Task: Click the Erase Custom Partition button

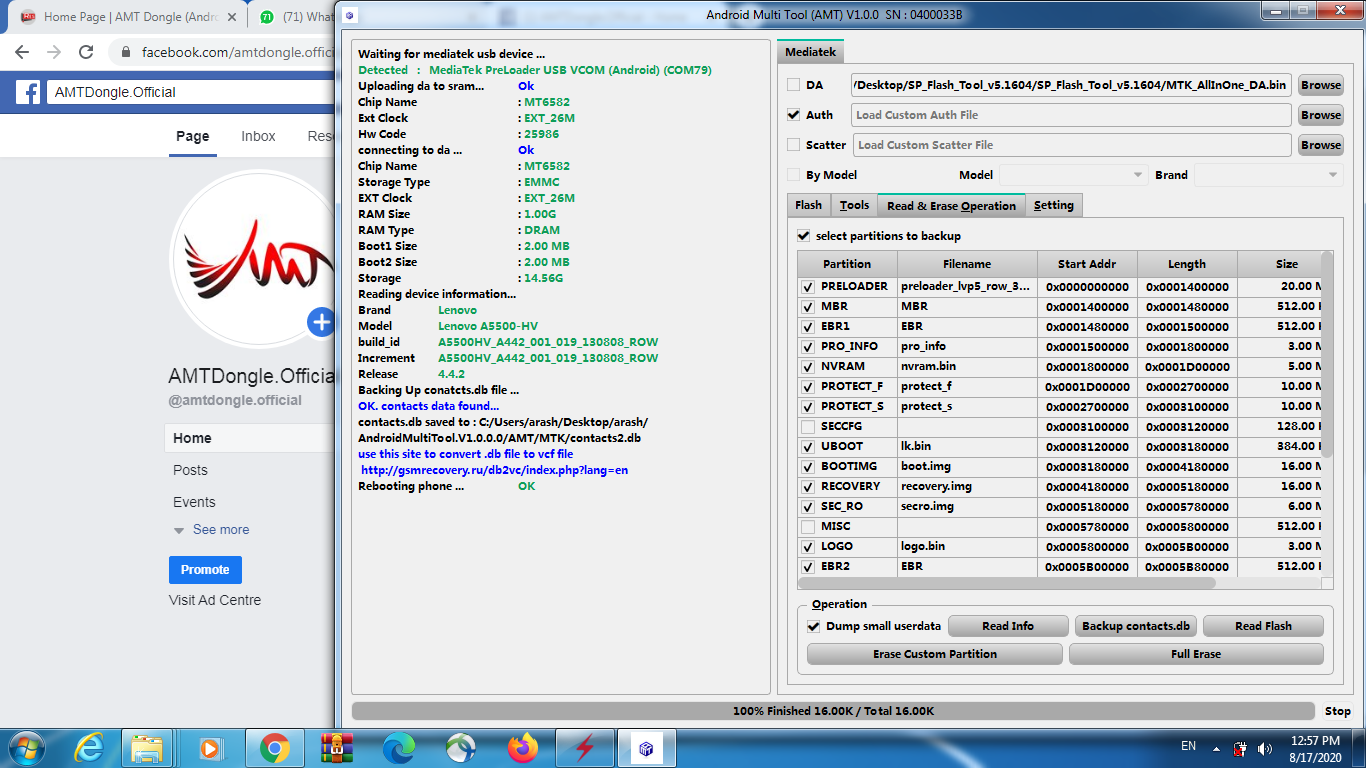Action: pos(934,654)
